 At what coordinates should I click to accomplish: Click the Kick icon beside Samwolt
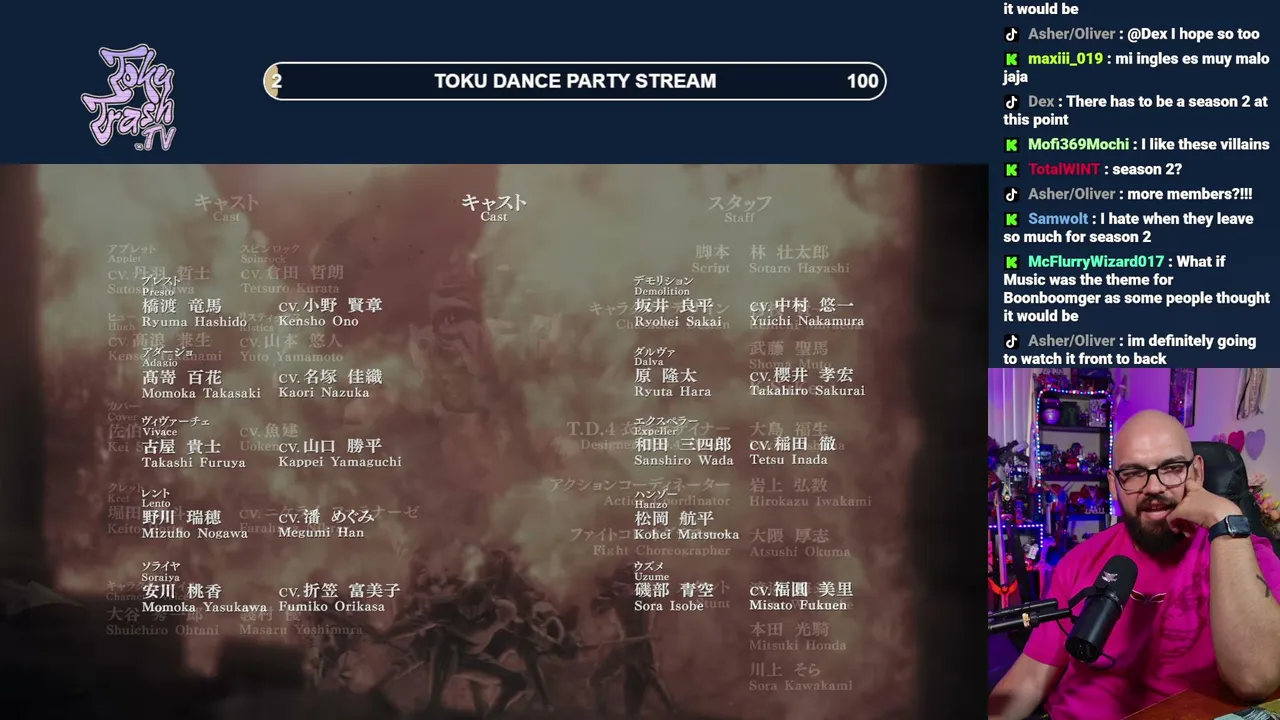pyautogui.click(x=1012, y=219)
